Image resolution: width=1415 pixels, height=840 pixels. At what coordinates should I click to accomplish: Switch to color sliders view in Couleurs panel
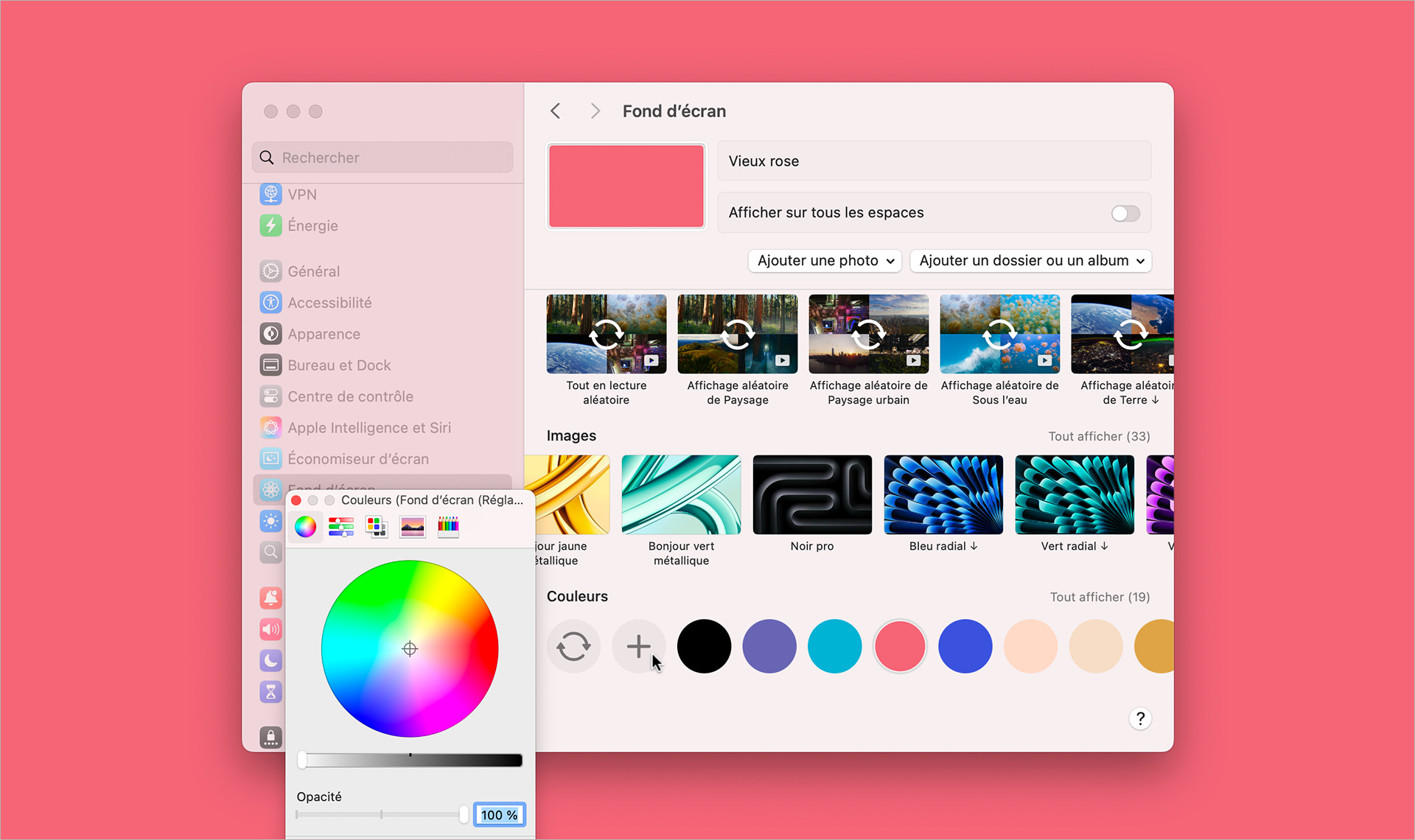point(340,526)
